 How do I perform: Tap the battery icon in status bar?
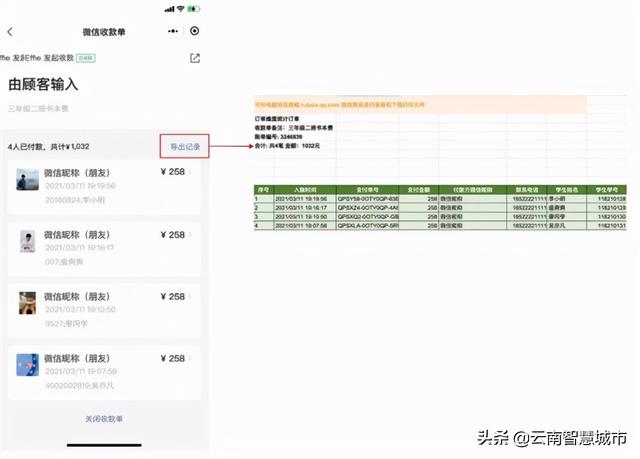tap(193, 9)
